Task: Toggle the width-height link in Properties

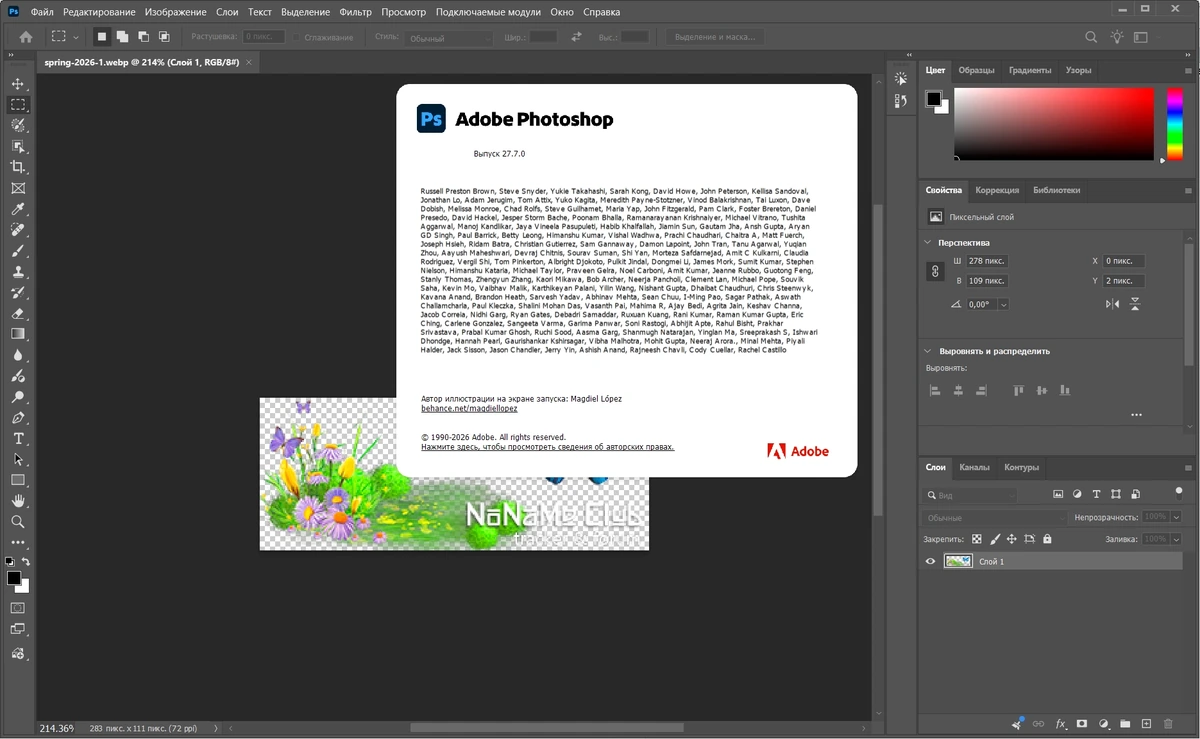Action: pyautogui.click(x=936, y=271)
